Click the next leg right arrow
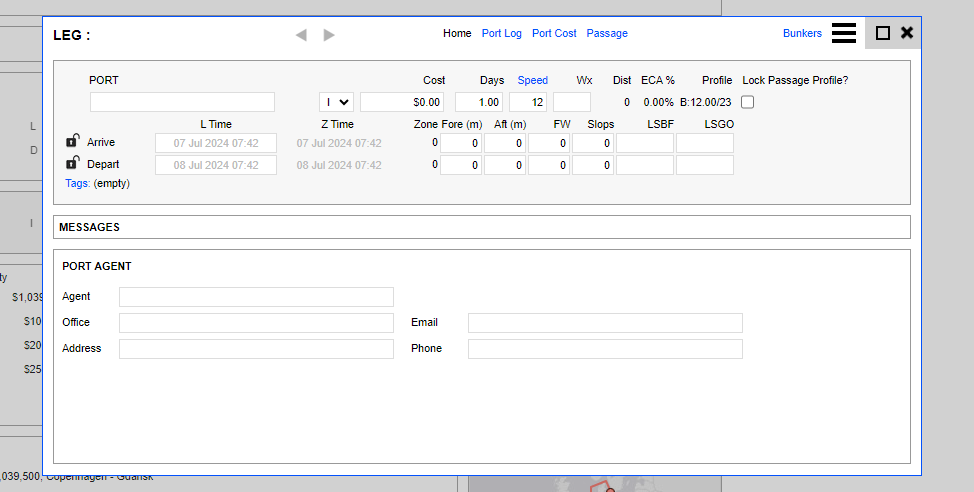 (329, 35)
